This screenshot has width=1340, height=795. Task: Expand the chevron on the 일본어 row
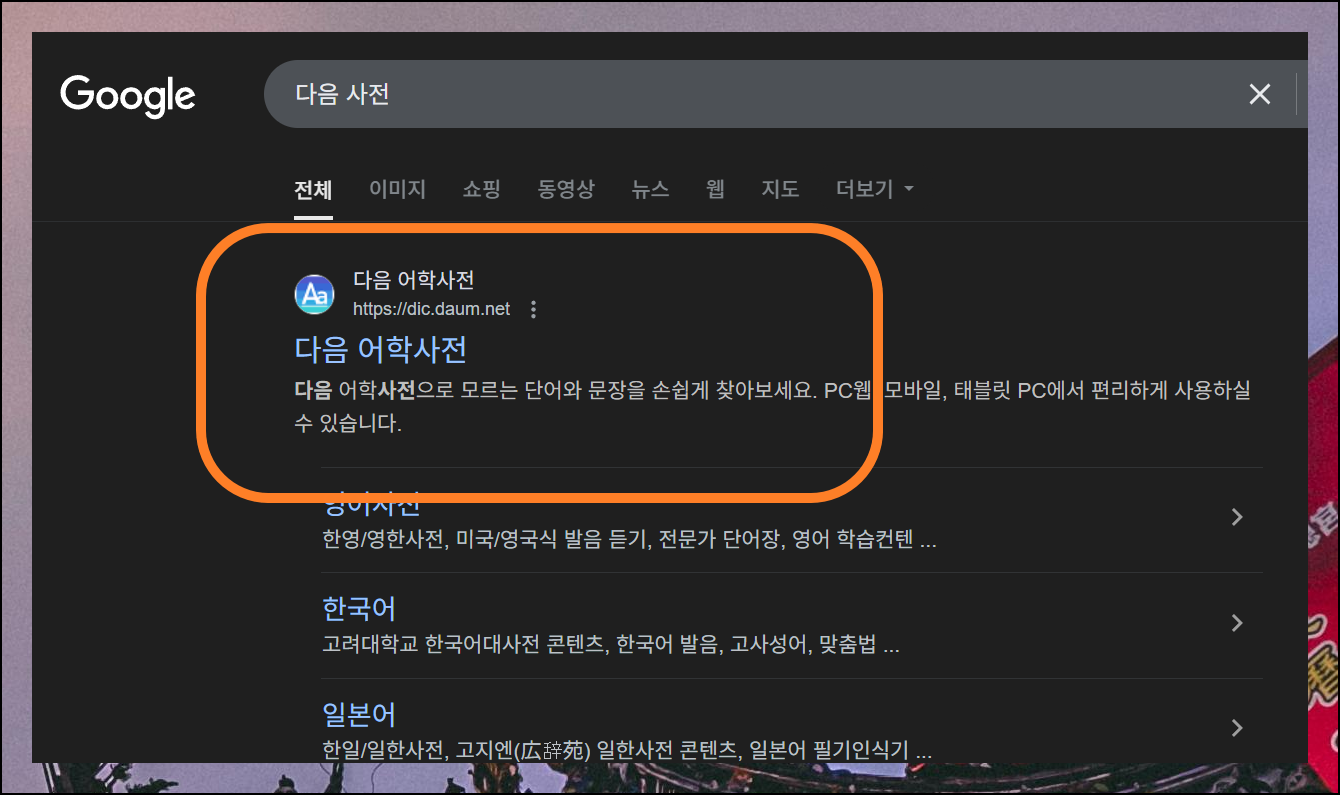pos(1237,728)
